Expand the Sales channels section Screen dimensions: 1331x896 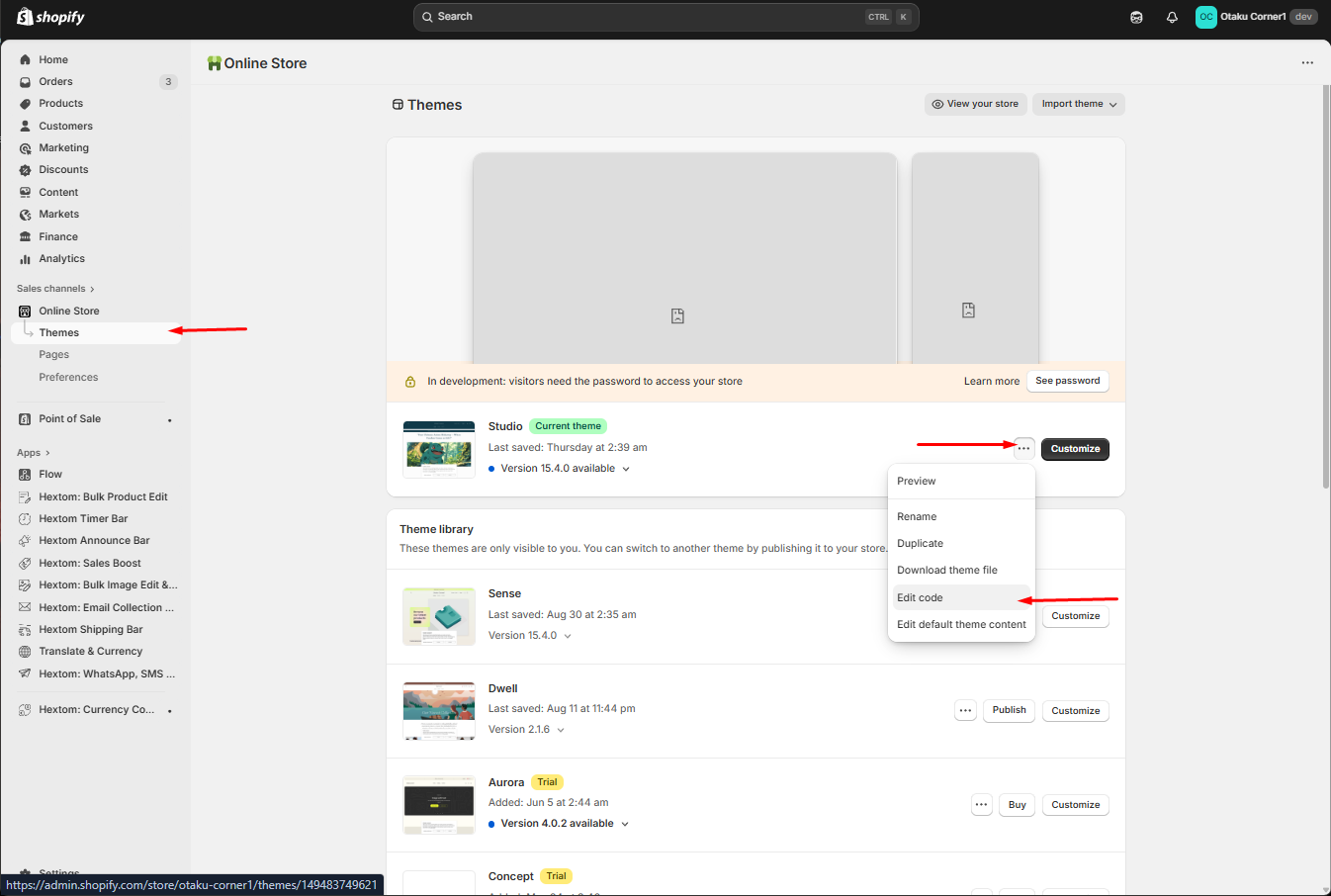pos(56,289)
